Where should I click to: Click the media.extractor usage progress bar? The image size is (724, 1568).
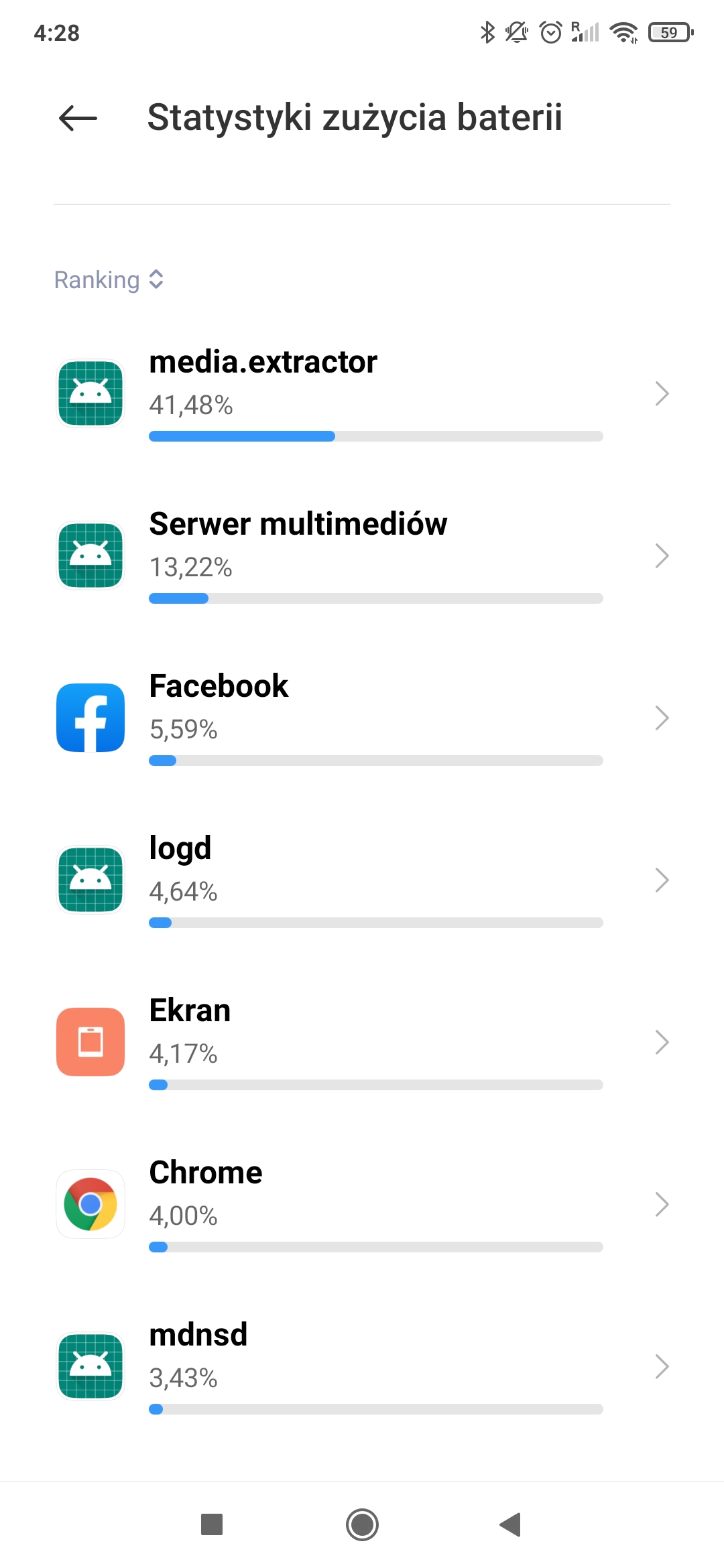click(375, 436)
